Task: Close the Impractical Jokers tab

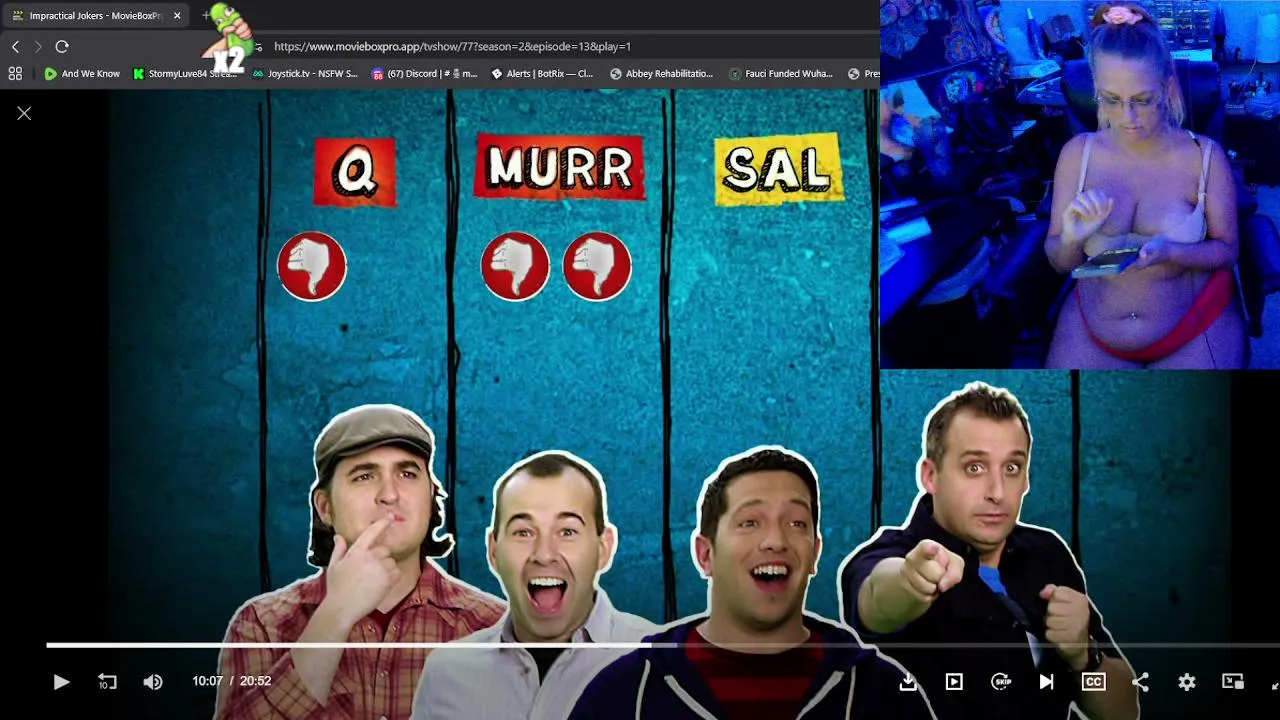Action: (x=177, y=16)
